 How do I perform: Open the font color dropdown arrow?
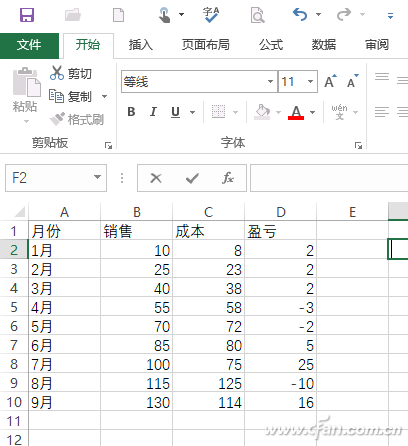coord(312,112)
